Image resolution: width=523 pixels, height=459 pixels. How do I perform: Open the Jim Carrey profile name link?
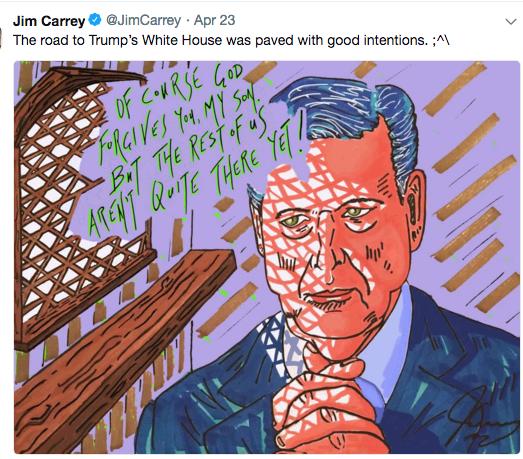(x=49, y=21)
